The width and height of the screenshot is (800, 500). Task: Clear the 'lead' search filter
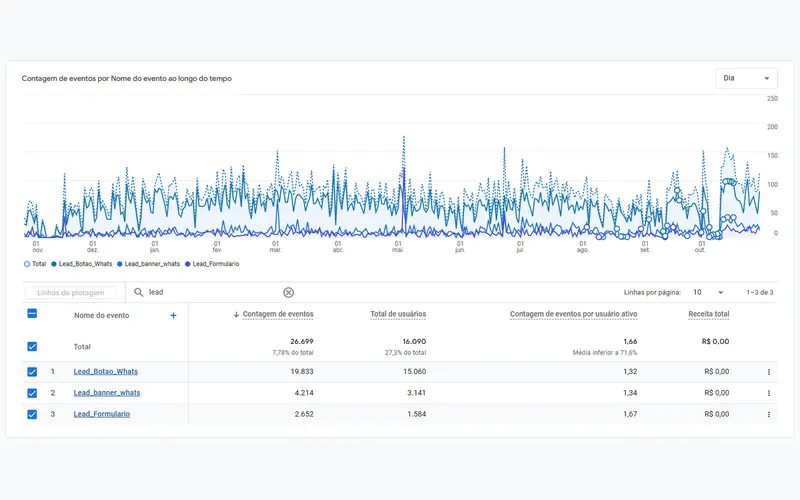click(288, 292)
